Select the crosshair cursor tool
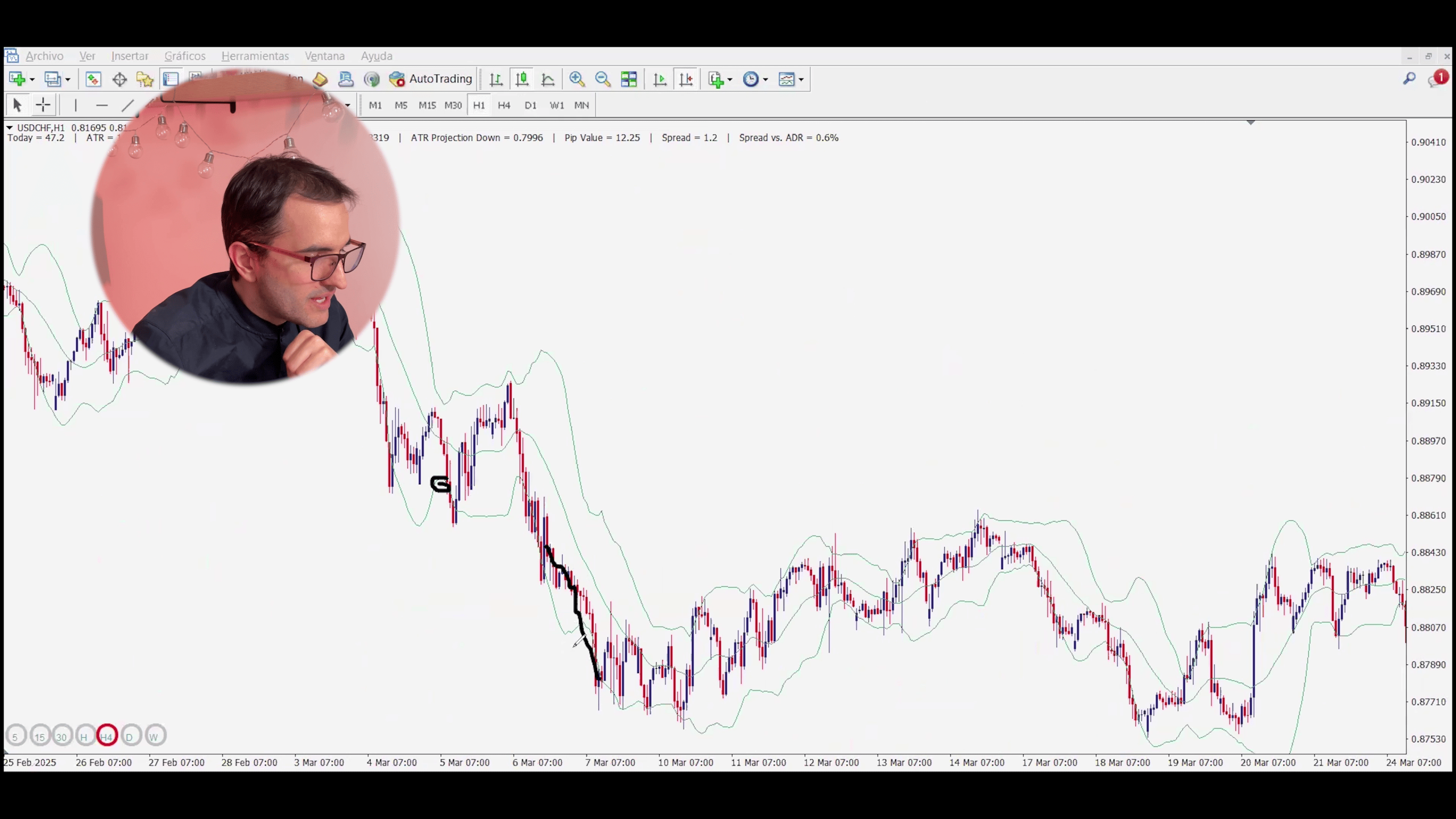The height and width of the screenshot is (819, 1456). [43, 105]
